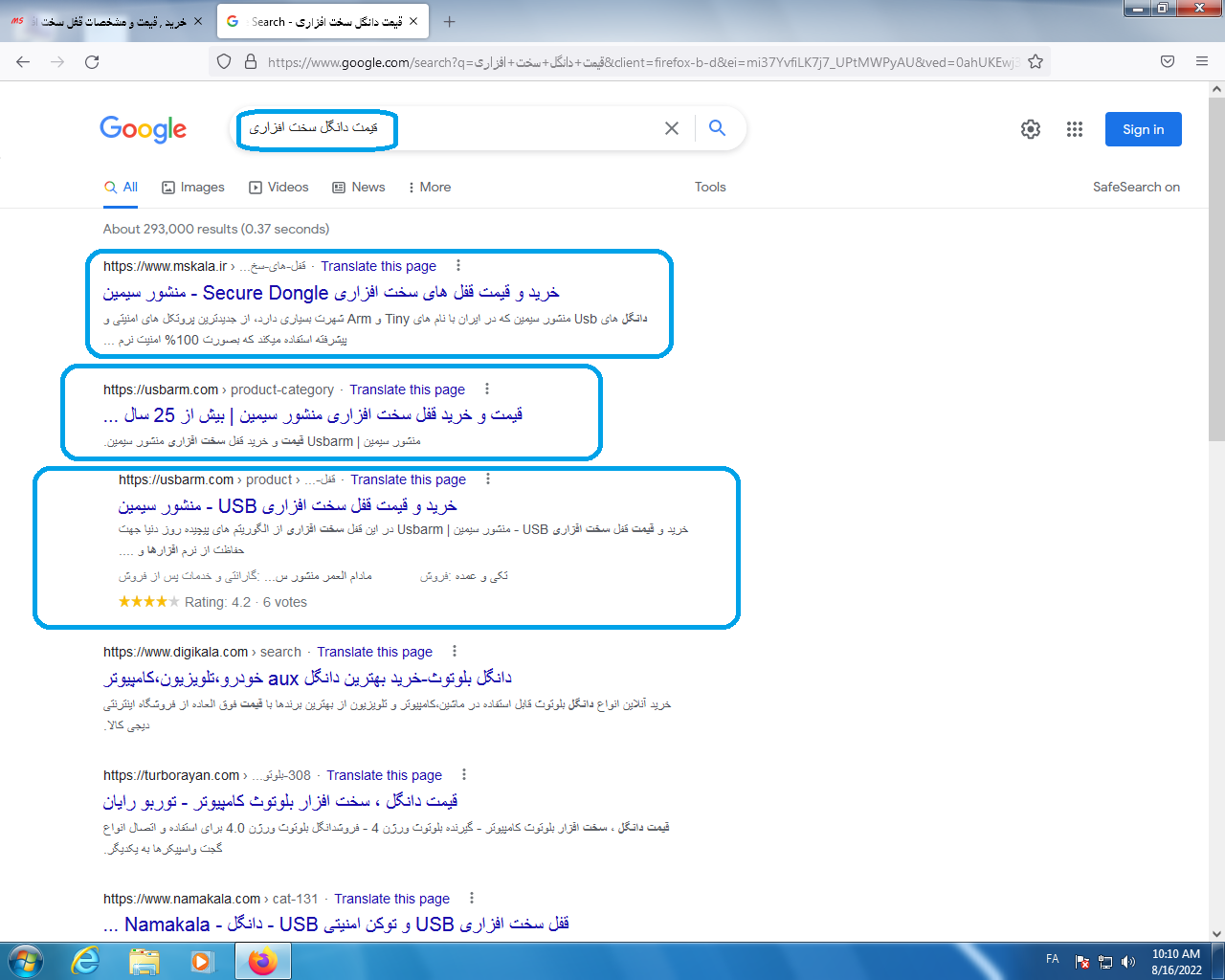Open three-dot menu of namakala result
This screenshot has height=980, width=1225.
click(x=472, y=898)
